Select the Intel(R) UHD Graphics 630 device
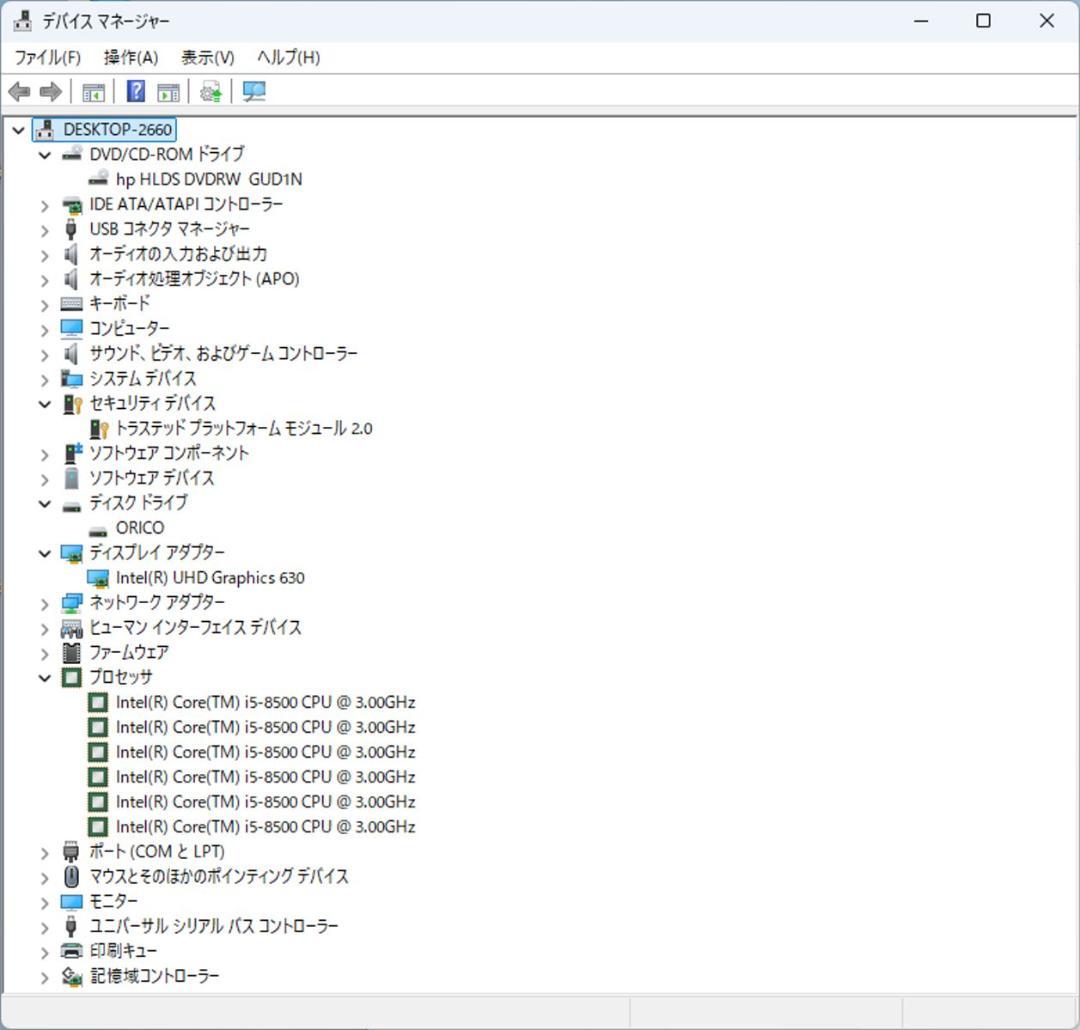 pyautogui.click(x=210, y=577)
